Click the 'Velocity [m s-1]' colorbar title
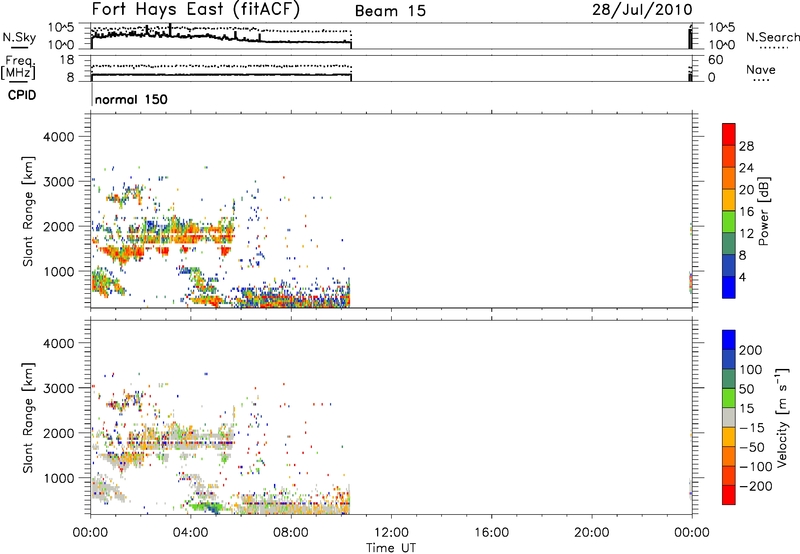 (x=781, y=418)
